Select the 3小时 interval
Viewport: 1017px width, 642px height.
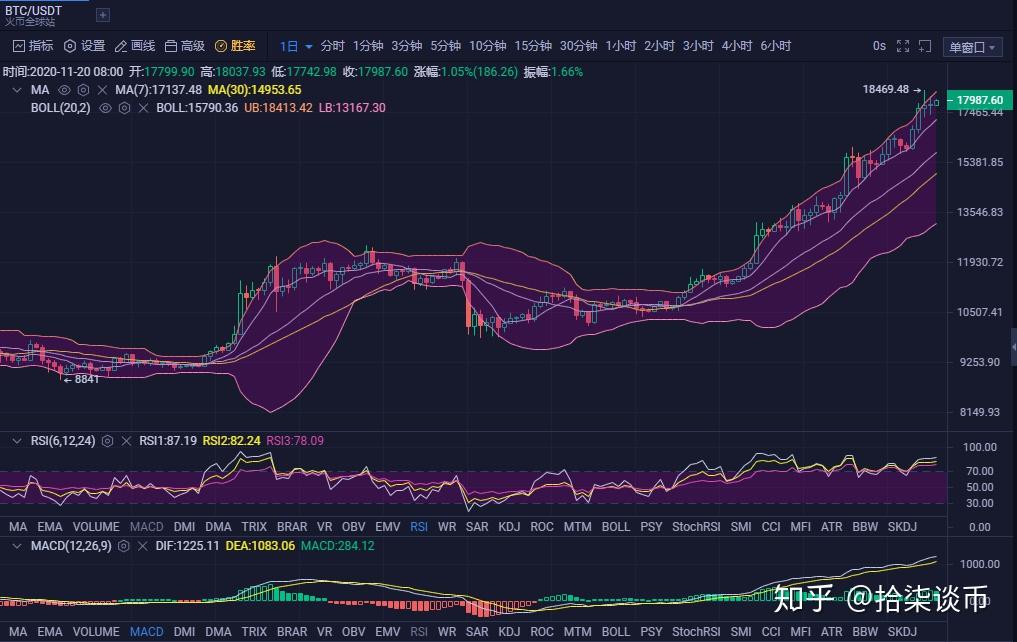698,46
